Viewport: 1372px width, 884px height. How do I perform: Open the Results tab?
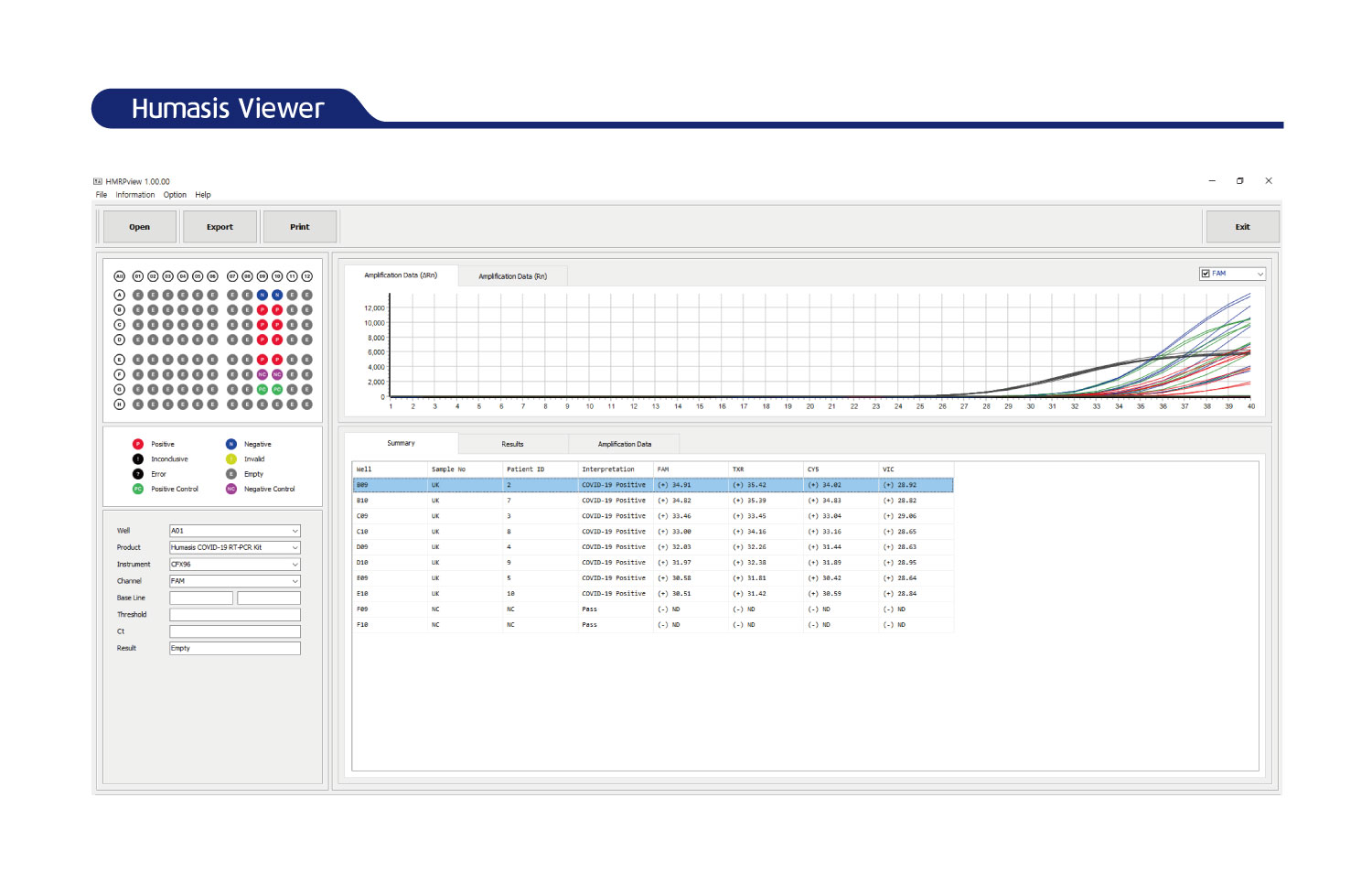[512, 444]
